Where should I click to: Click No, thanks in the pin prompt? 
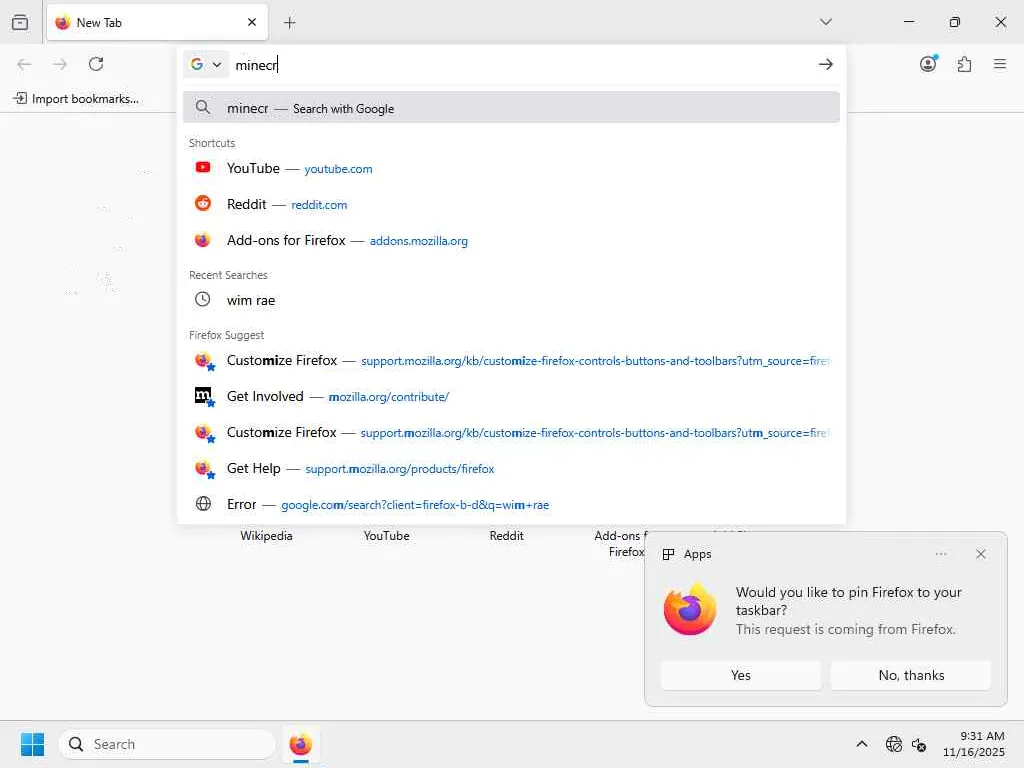[x=911, y=675]
